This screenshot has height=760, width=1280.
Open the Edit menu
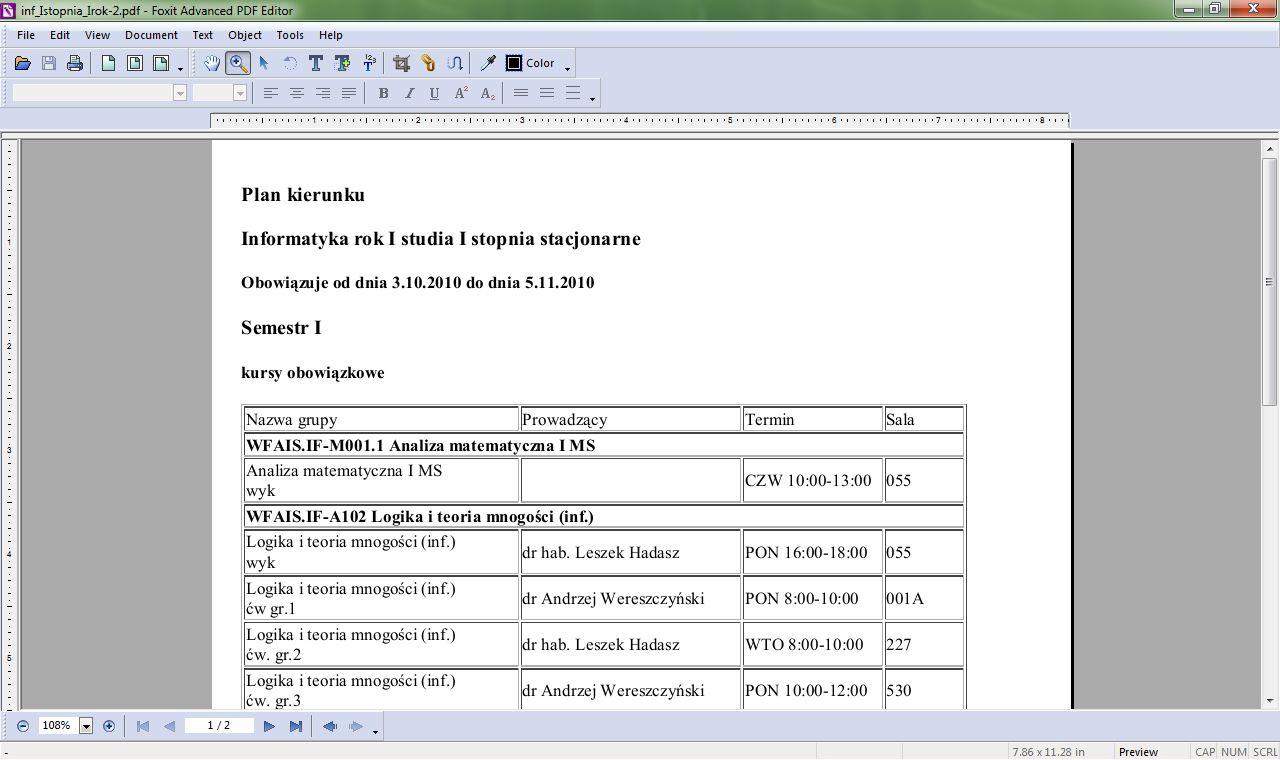pos(60,35)
